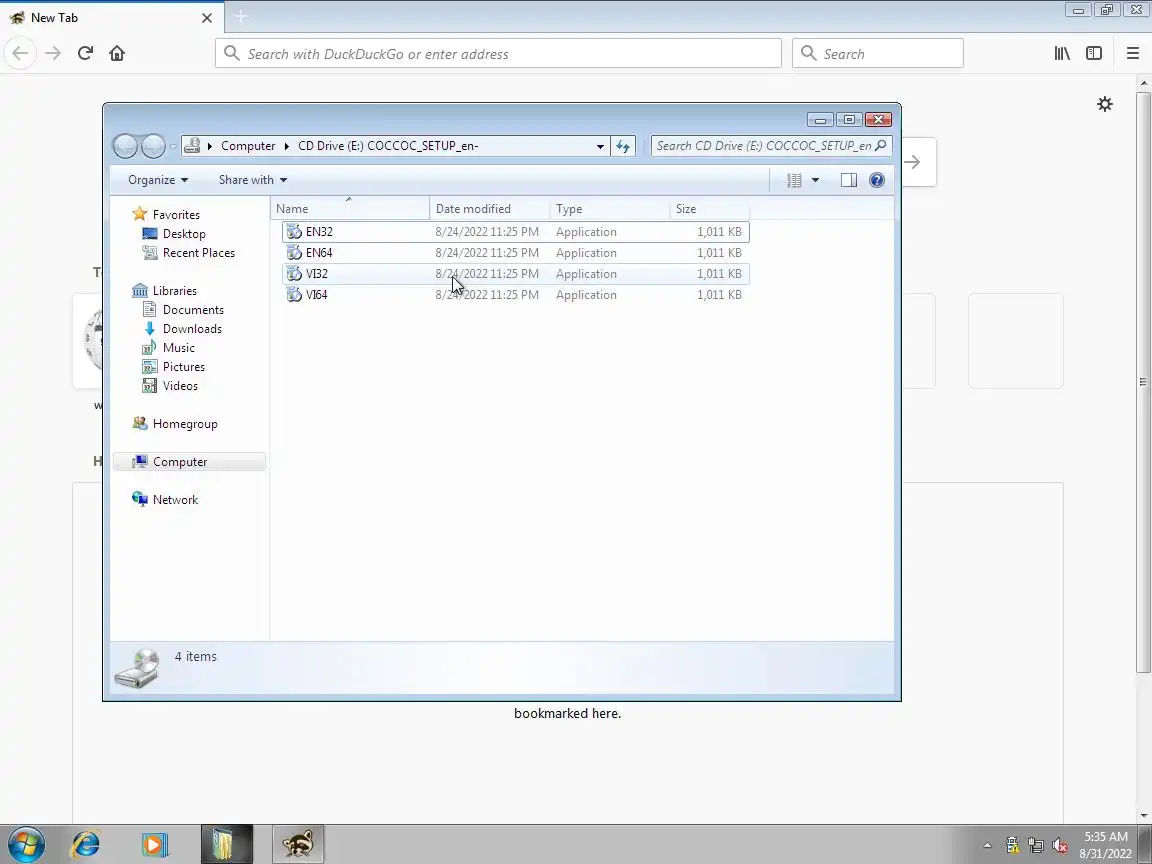This screenshot has height=864, width=1152.
Task: Click Explorer help question mark icon
Action: pos(876,180)
